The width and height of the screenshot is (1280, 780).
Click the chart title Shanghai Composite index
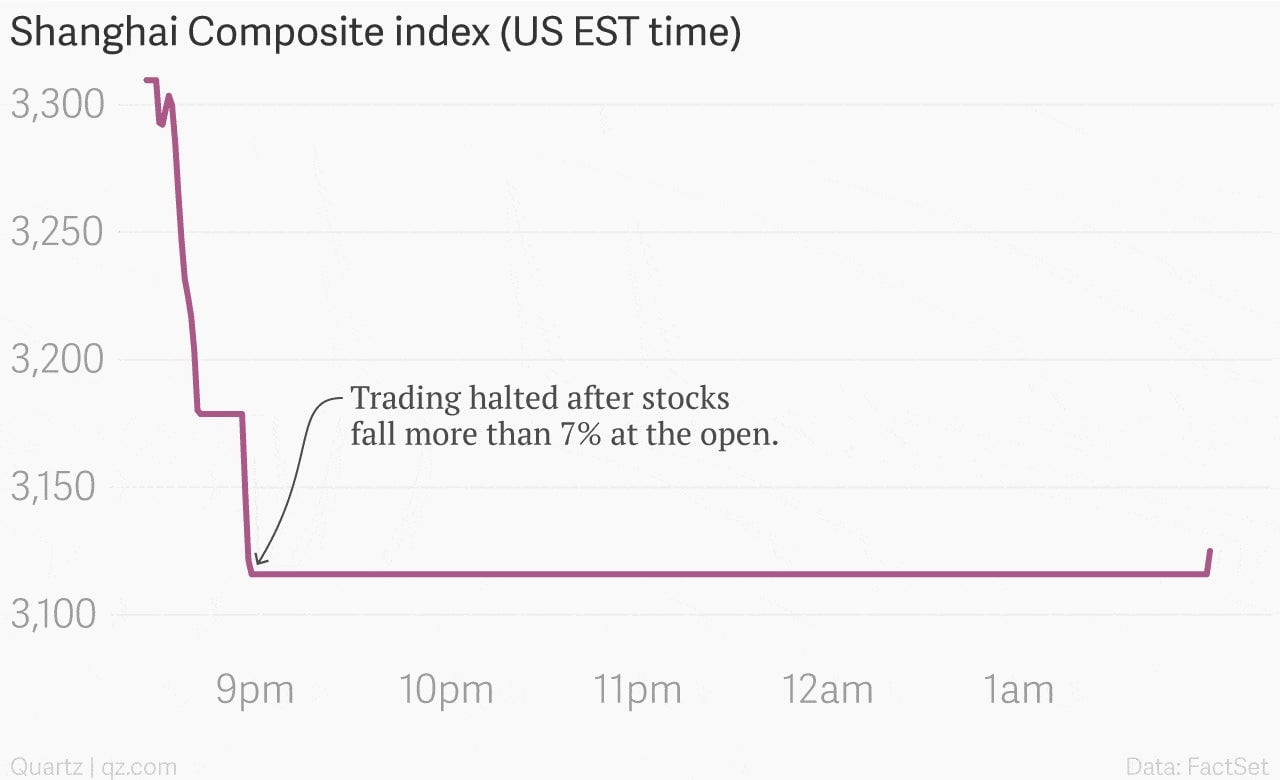375,32
